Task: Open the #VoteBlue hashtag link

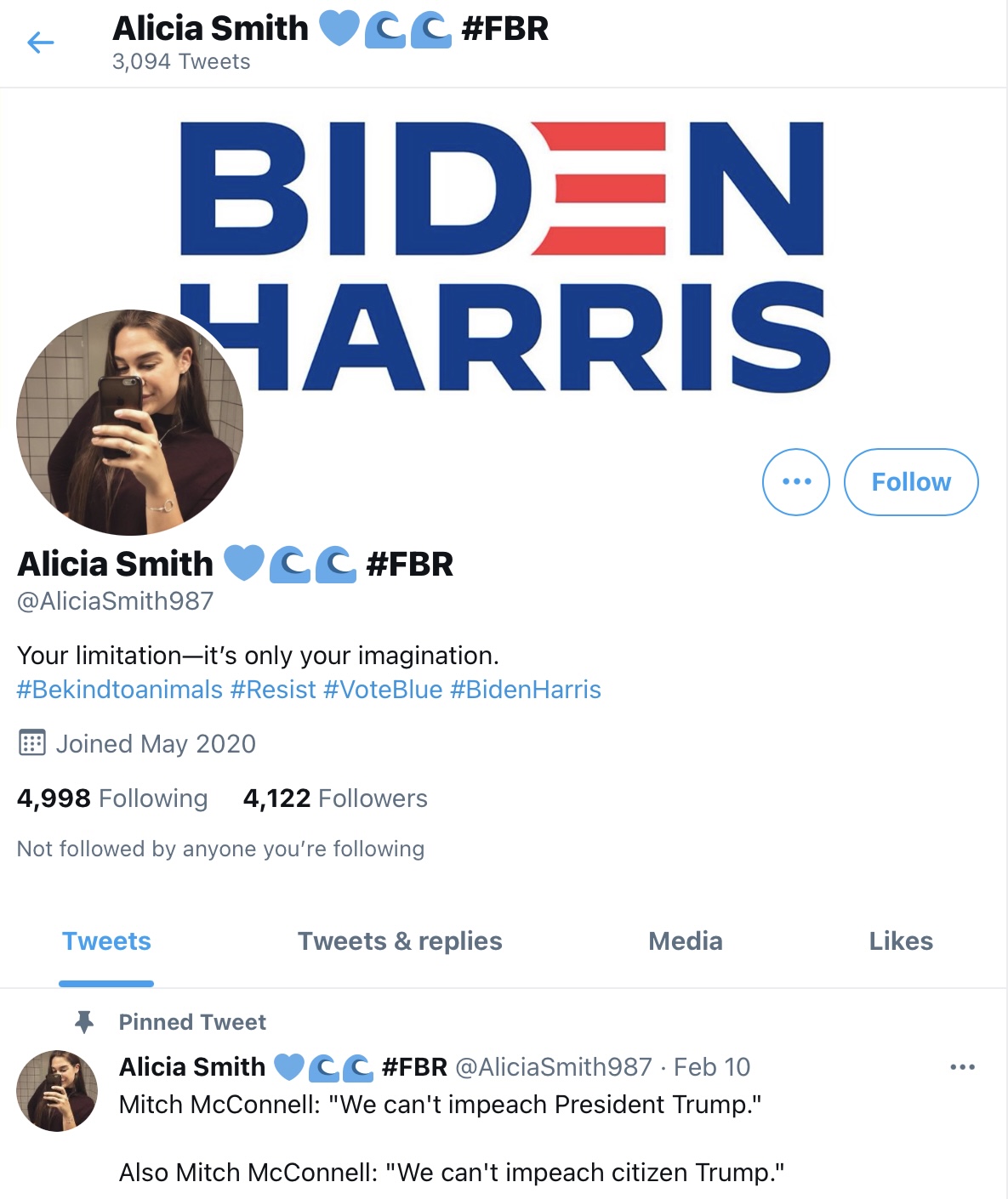Action: coord(383,690)
